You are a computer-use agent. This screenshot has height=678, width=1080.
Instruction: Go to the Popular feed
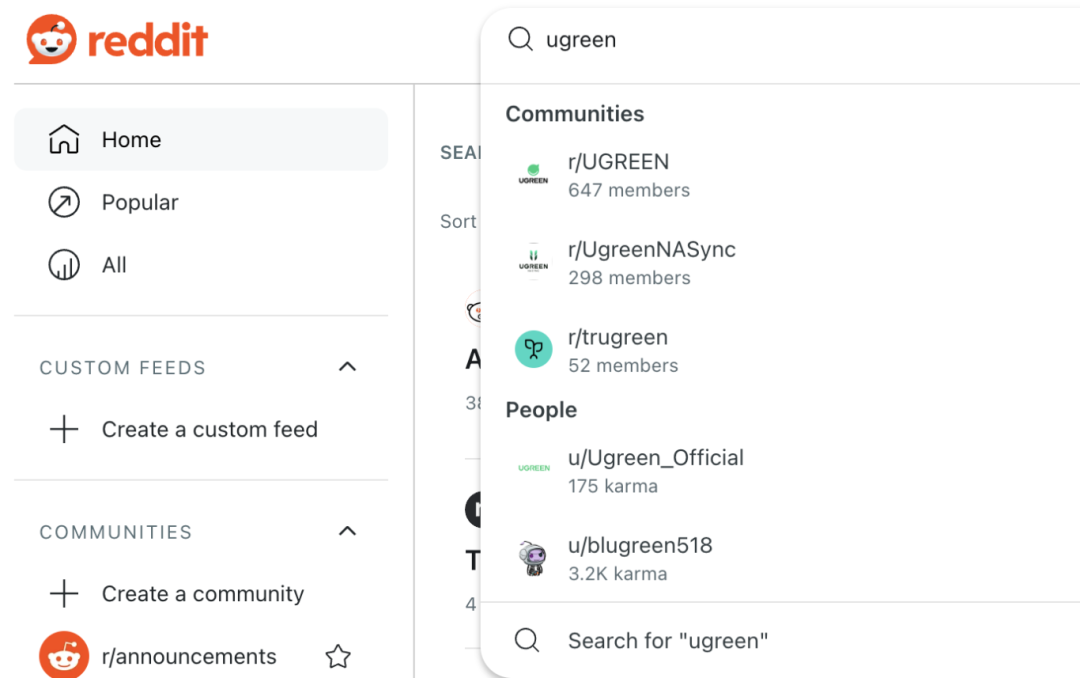coord(140,203)
